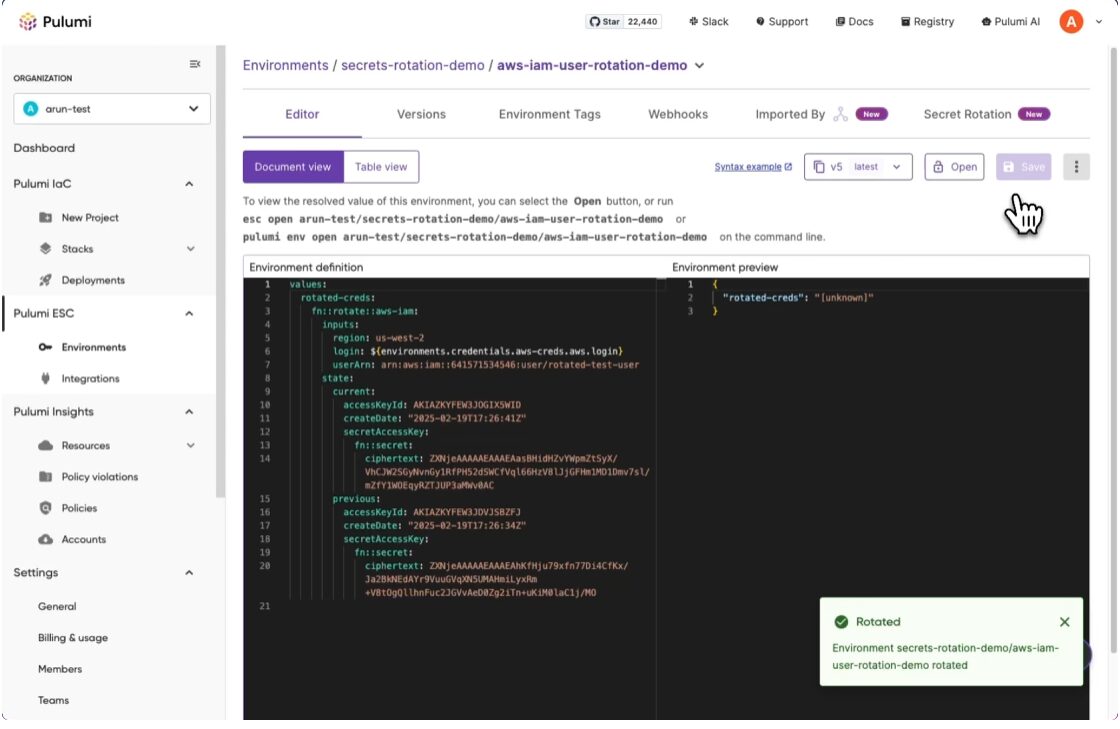Switch to Table view
The image size is (1120, 729).
click(381, 166)
